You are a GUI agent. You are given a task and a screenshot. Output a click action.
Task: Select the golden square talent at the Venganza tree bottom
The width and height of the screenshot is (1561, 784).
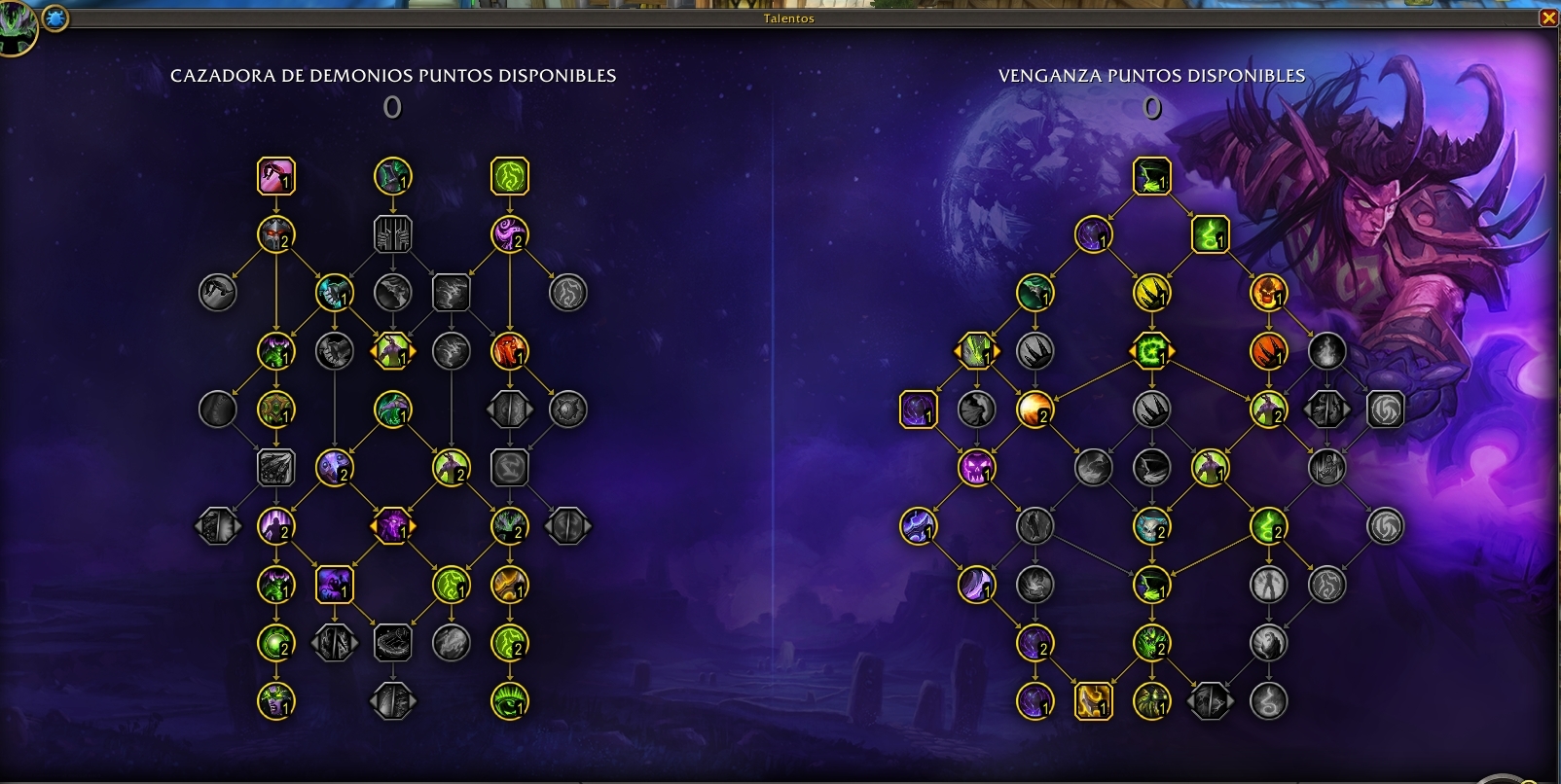[x=1093, y=701]
